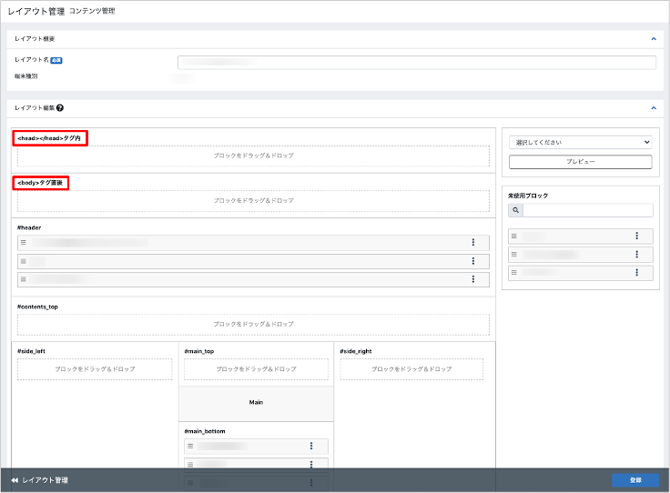Screen dimensions: 670x493
Task: Open kebab menu of first unused block
Action: coord(636,236)
